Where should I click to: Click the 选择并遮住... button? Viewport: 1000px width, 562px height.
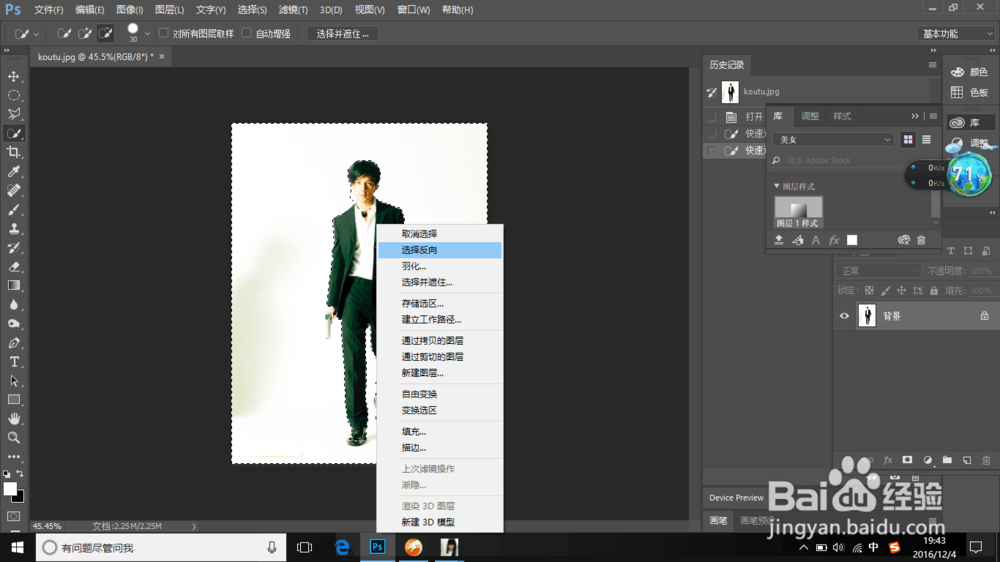click(343, 33)
